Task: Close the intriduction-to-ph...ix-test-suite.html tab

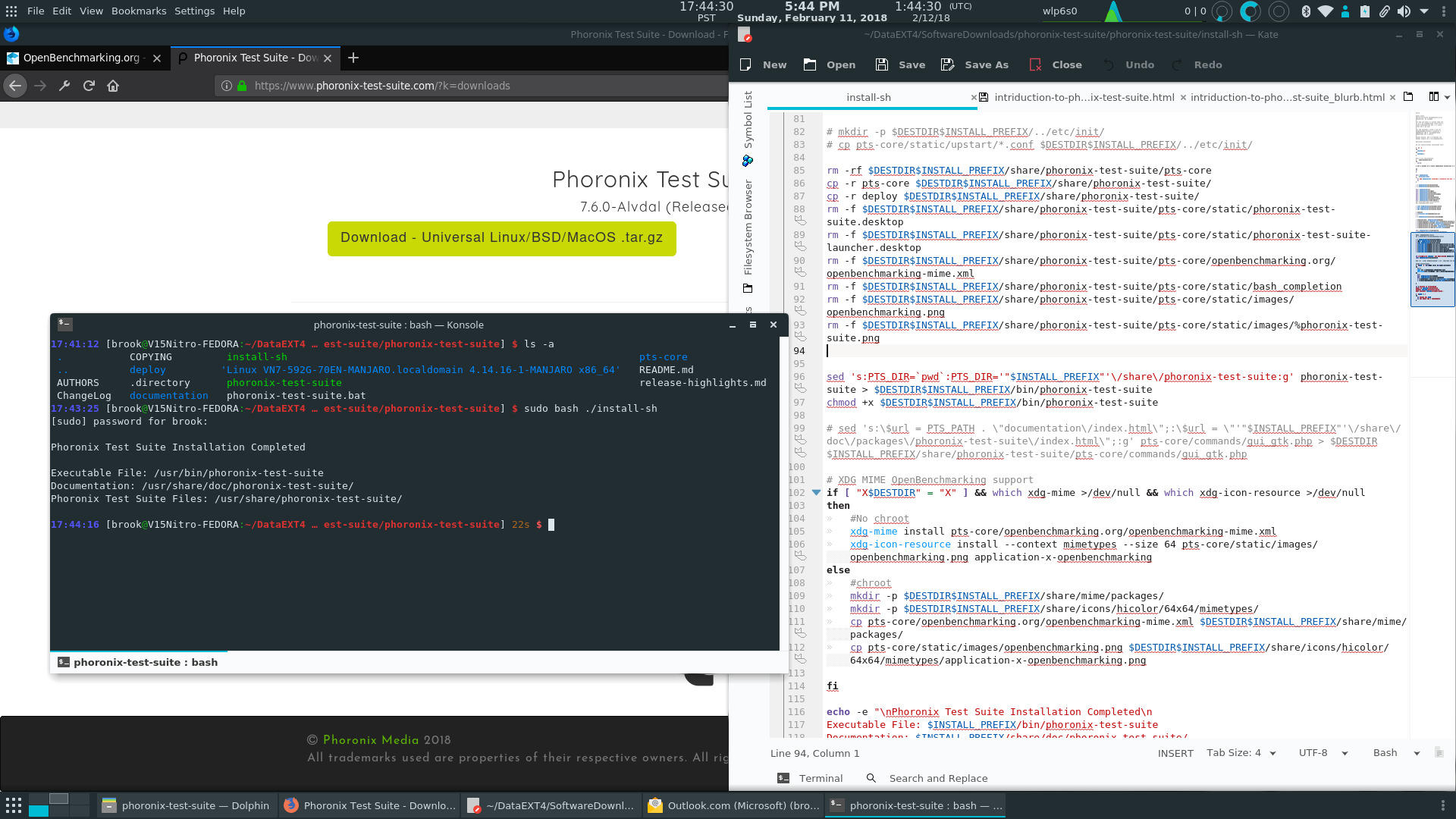Action: click(x=1183, y=97)
